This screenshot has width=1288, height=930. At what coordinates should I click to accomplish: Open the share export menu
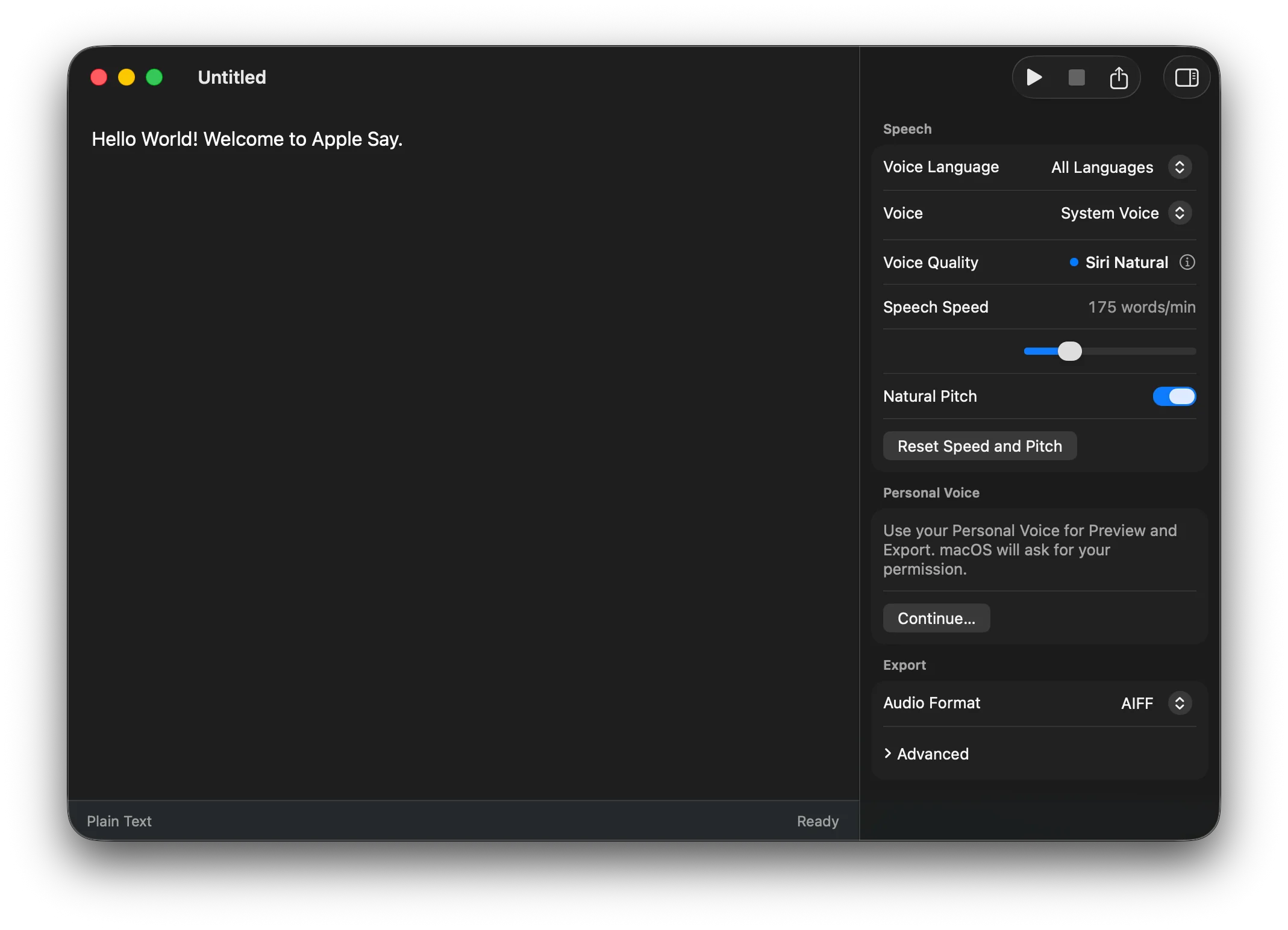pos(1119,78)
